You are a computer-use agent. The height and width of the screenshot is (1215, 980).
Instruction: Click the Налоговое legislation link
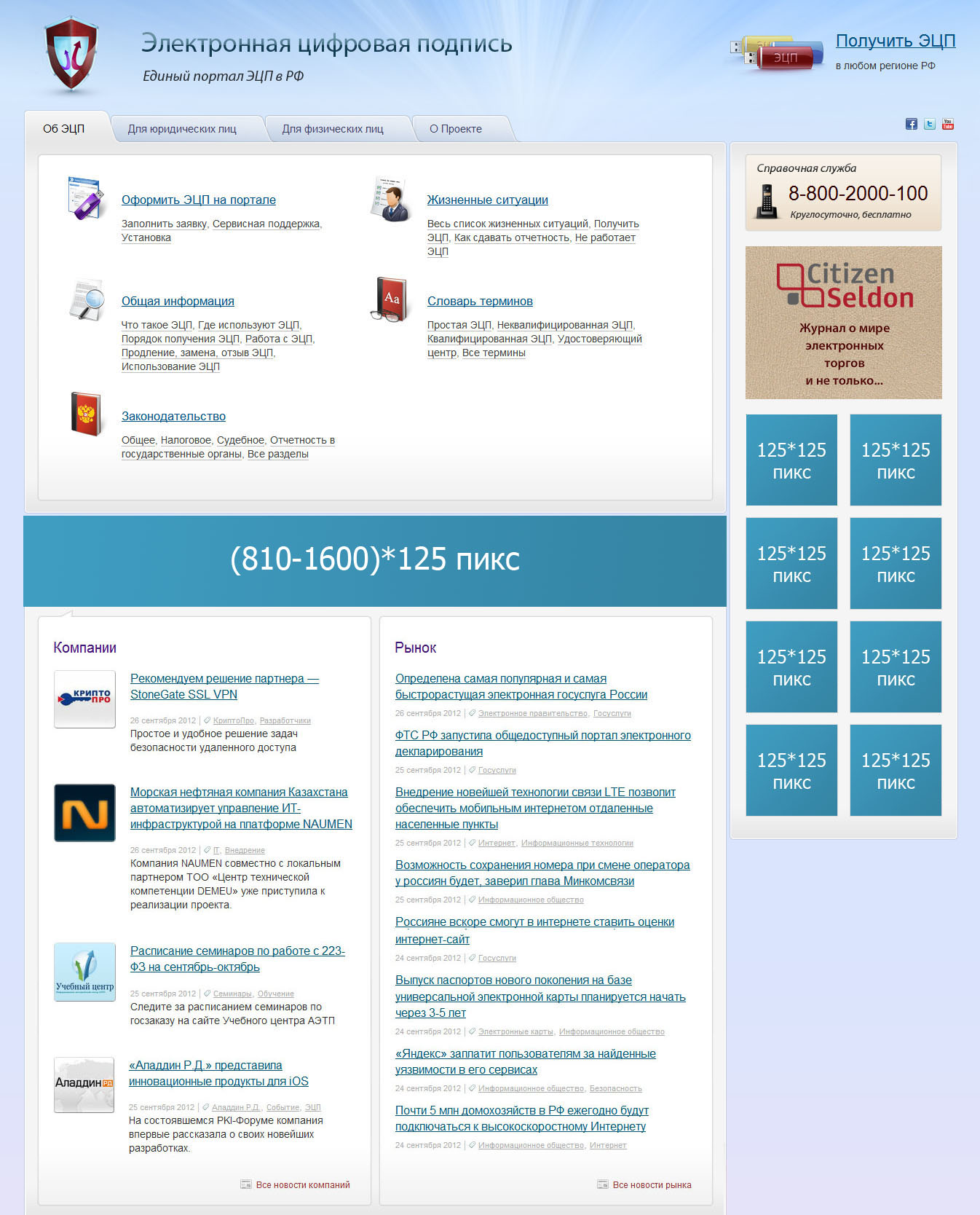pos(186,440)
